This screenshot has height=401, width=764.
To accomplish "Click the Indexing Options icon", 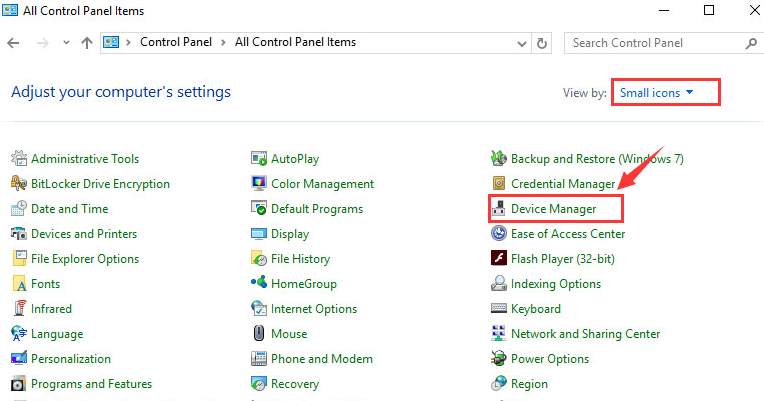I will [498, 284].
